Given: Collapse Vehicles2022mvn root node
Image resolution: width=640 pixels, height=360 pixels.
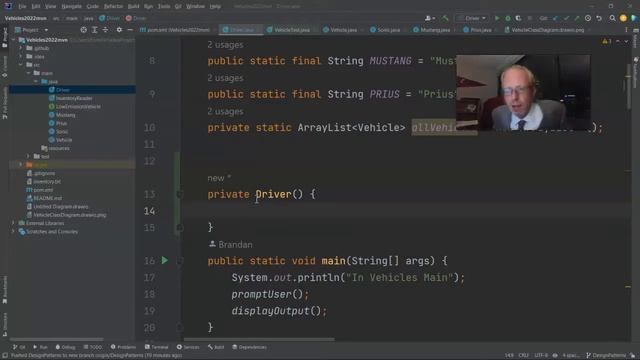Looking at the screenshot, I should tap(13, 40).
